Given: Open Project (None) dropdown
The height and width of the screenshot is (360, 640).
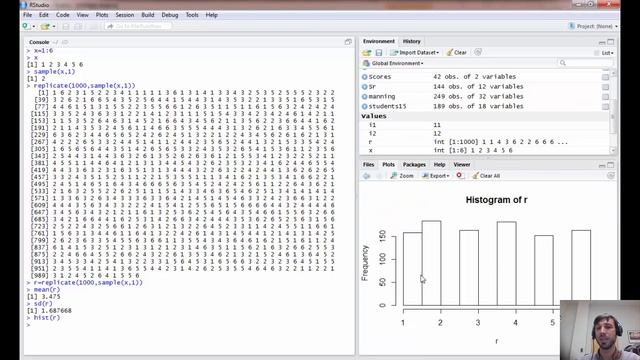Looking at the screenshot, I should (x=593, y=26).
